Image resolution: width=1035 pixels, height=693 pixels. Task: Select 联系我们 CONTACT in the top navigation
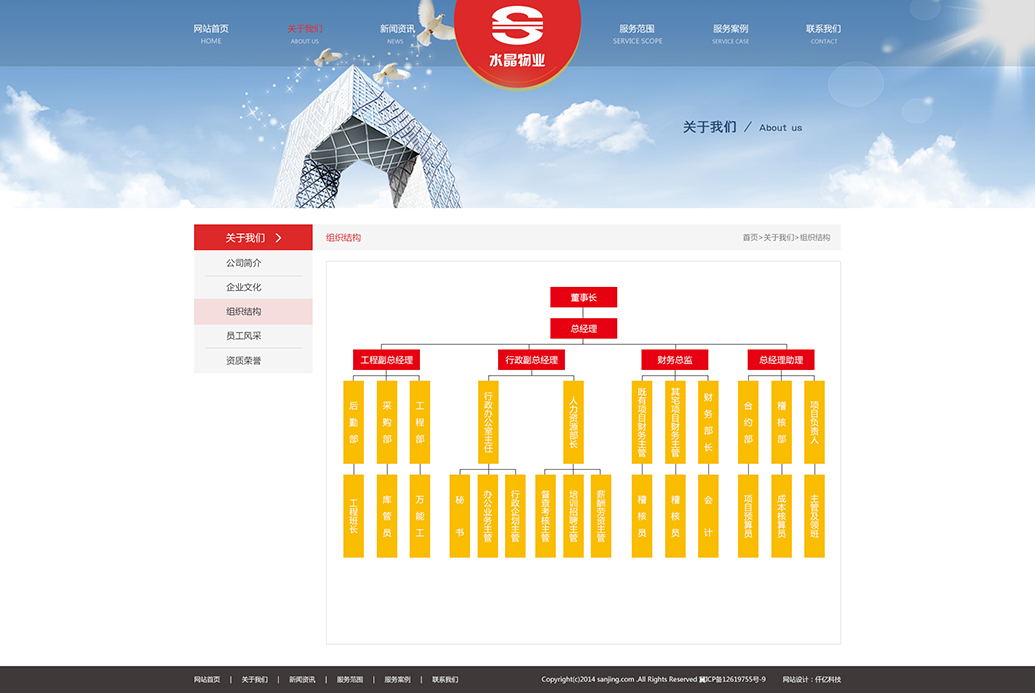[823, 33]
